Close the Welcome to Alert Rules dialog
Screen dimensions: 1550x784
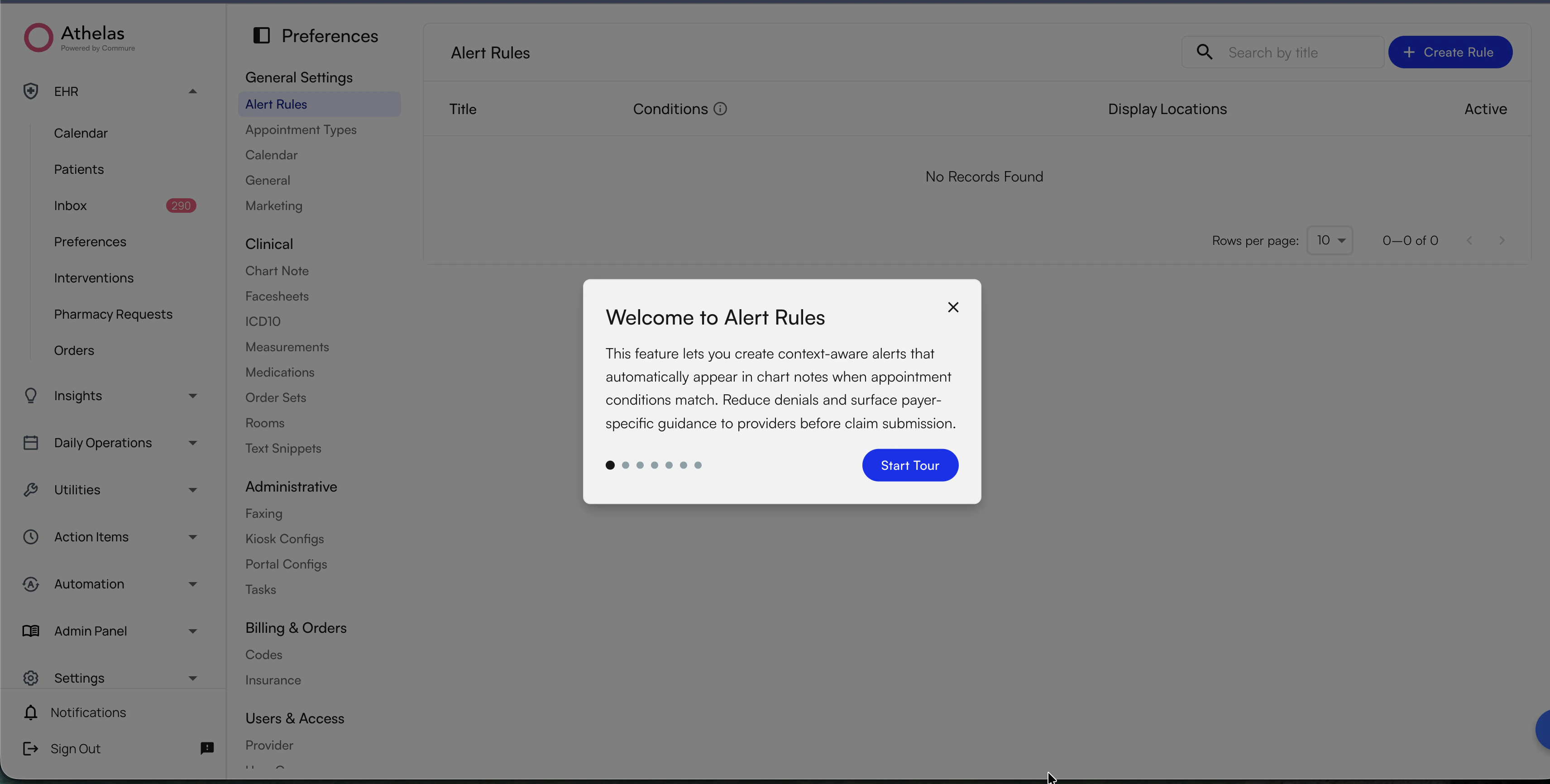click(x=953, y=307)
